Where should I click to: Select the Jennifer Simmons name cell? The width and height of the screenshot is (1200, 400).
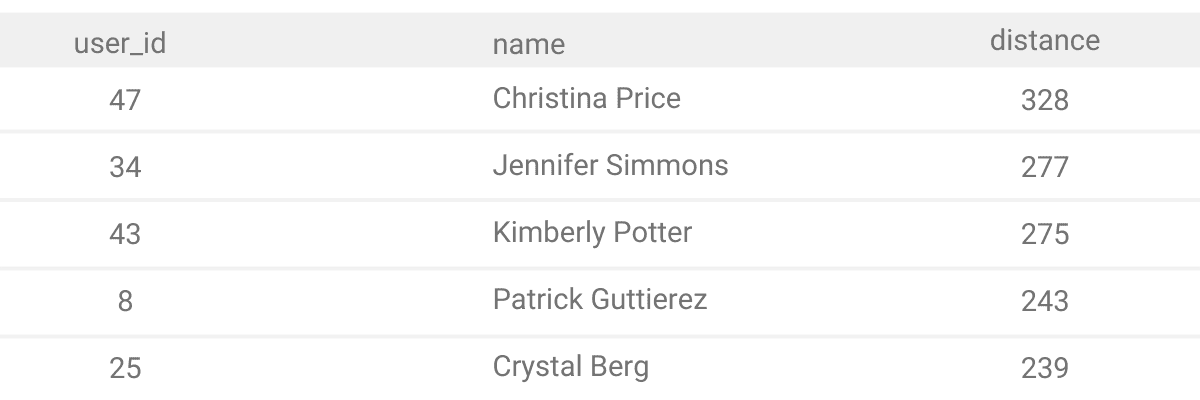pos(610,165)
